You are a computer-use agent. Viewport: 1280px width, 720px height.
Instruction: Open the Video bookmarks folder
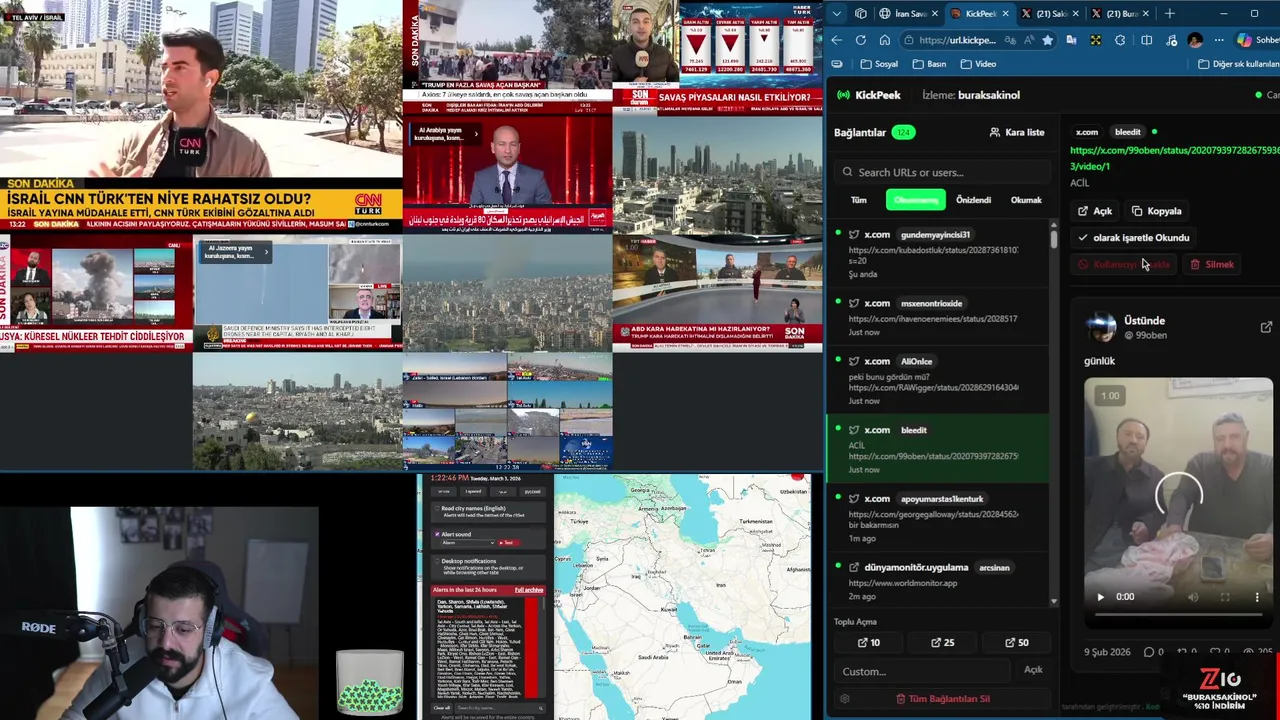978,64
